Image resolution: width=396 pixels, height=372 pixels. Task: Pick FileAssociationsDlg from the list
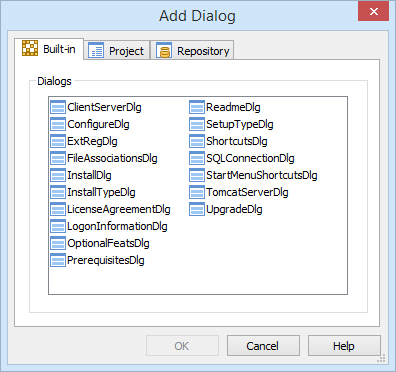(x=112, y=158)
